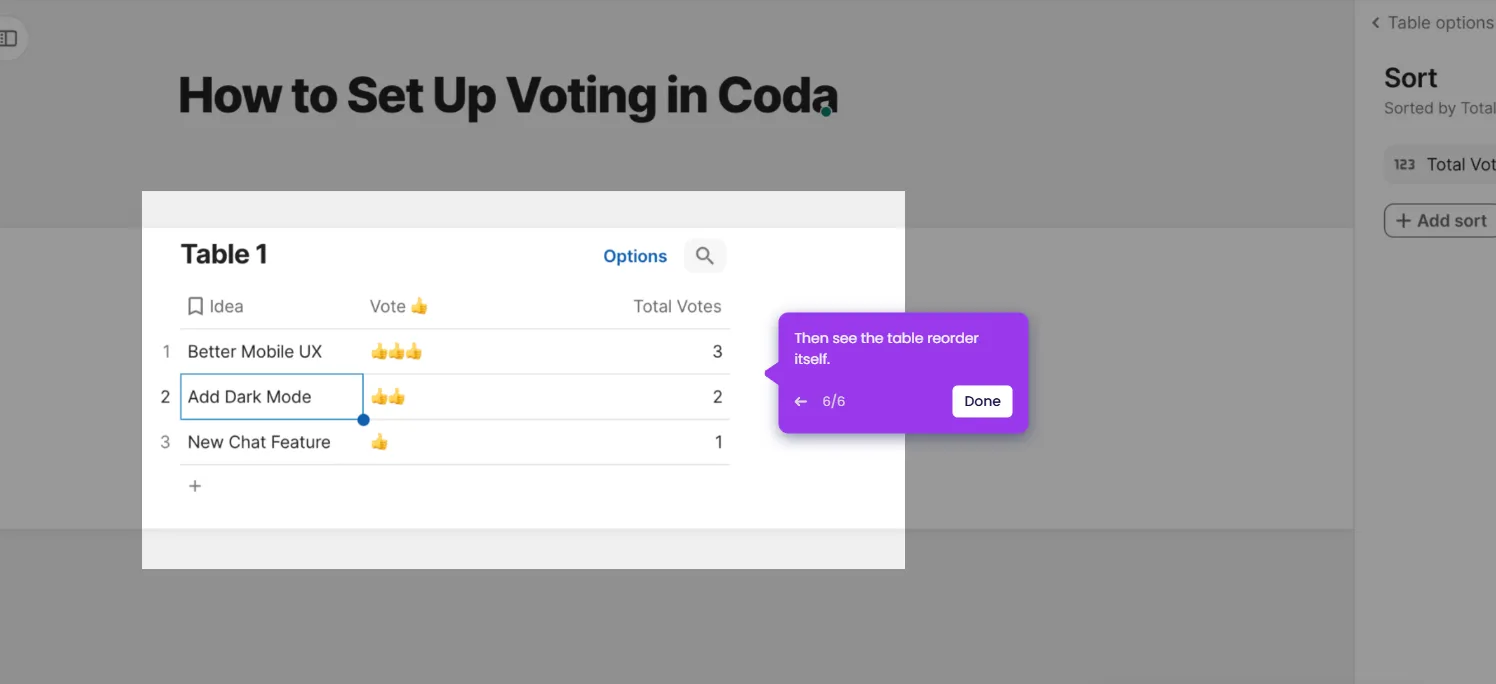
Task: Click the table search magnifier icon
Action: [705, 256]
